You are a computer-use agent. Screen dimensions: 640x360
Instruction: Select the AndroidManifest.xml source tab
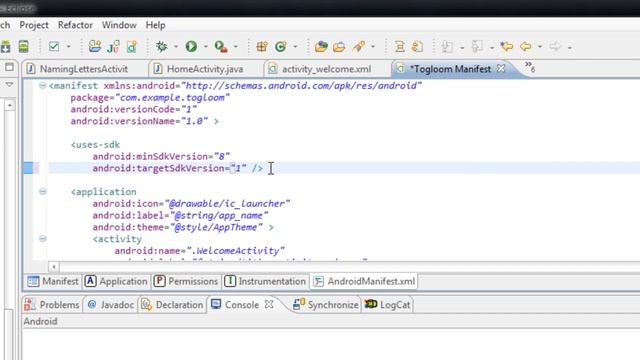pos(364,281)
